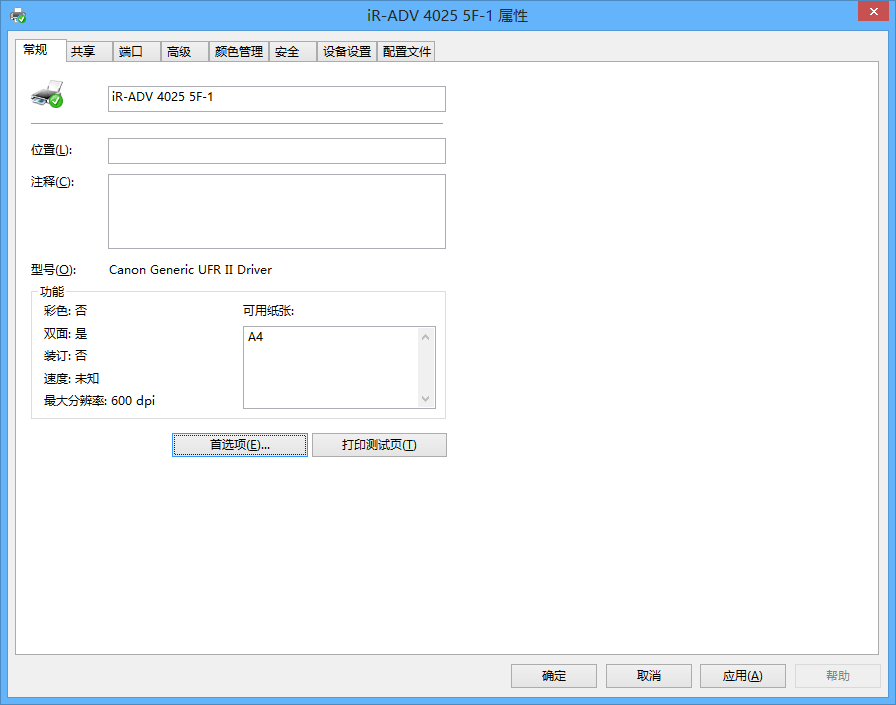Screen dimensions: 896x705
Task: Click the 应用(A) button
Action: (x=742, y=675)
